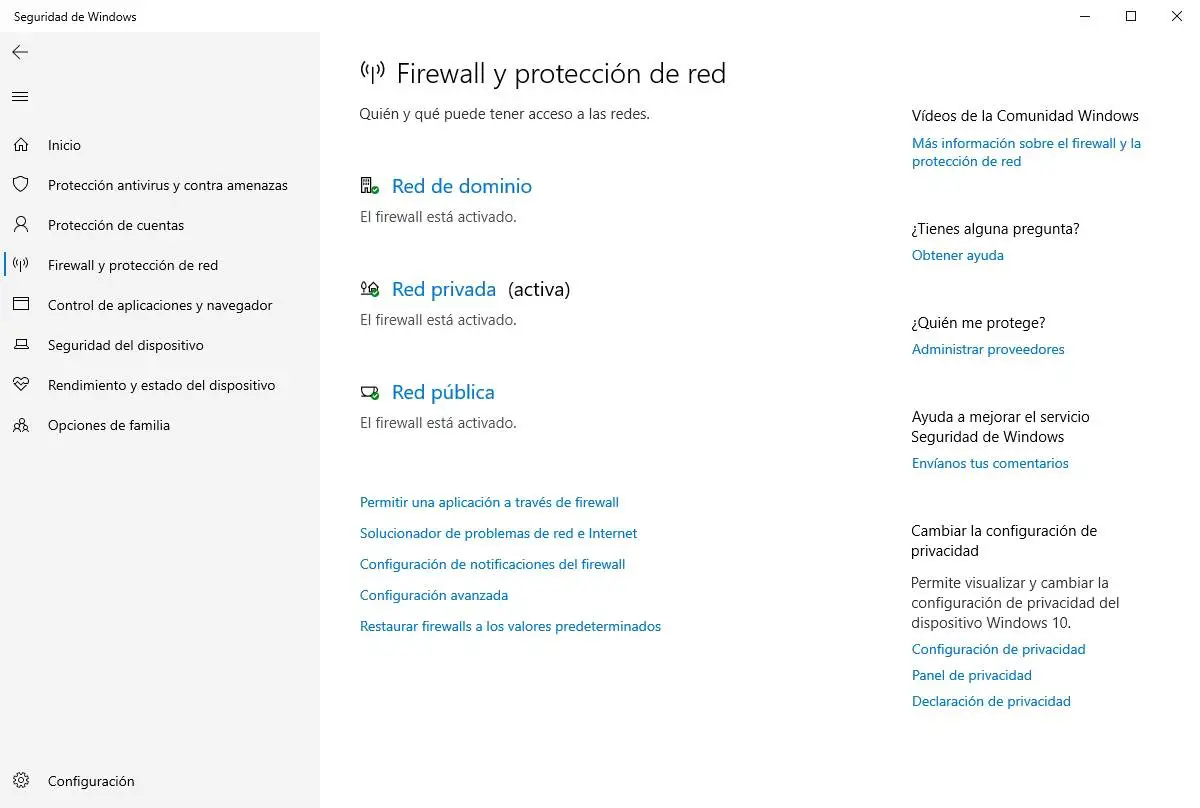Click the back arrow icon
This screenshot has height=808, width=1200.
(20, 52)
